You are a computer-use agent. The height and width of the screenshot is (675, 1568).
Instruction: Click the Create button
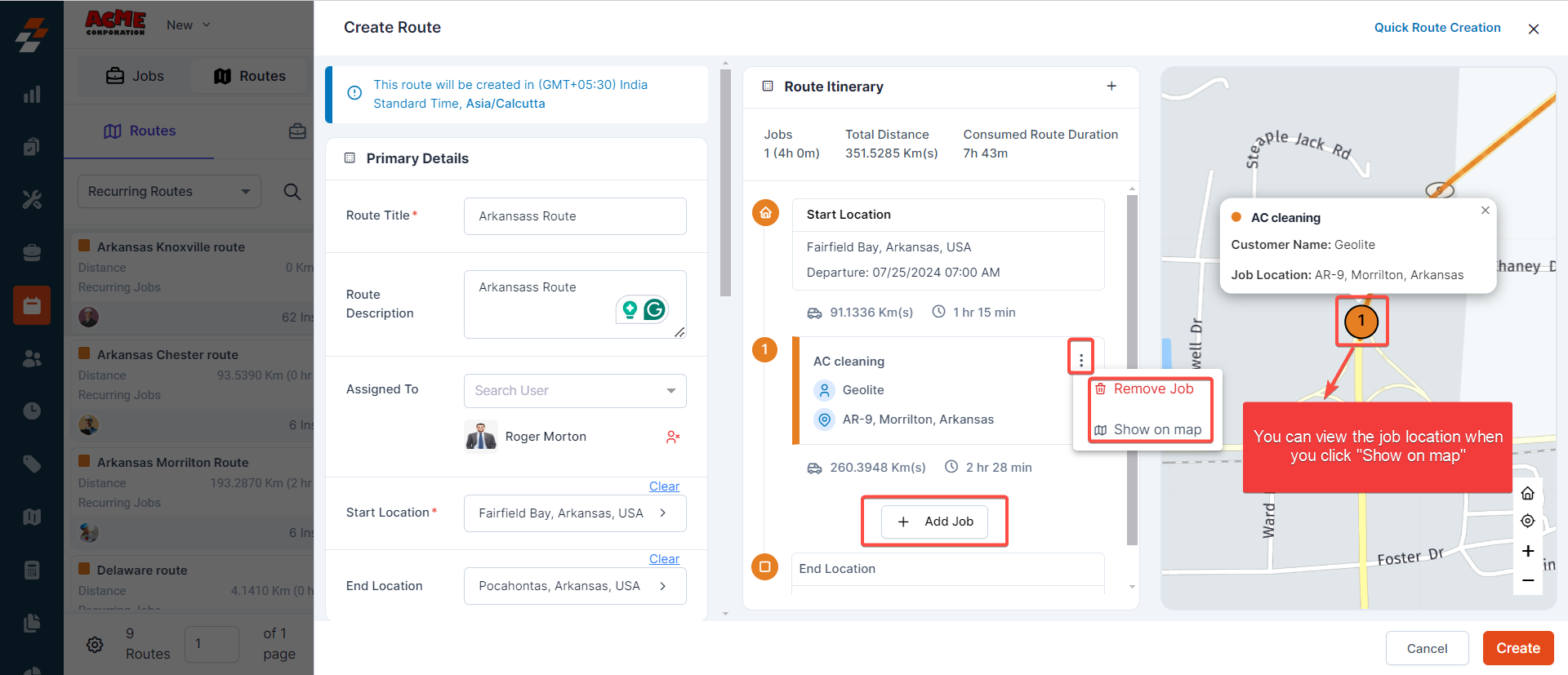(x=1518, y=649)
